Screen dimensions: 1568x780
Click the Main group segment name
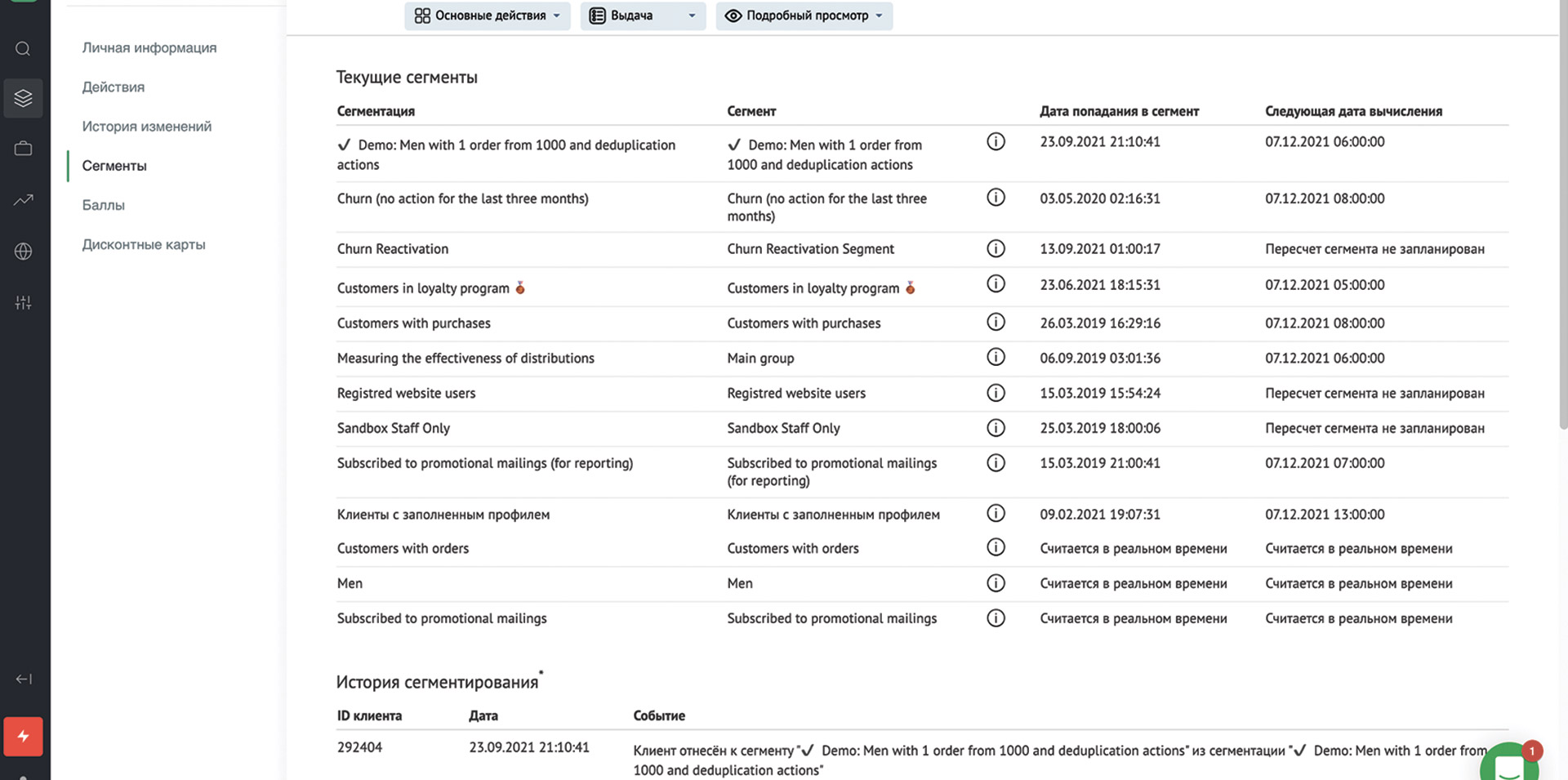[x=760, y=359]
